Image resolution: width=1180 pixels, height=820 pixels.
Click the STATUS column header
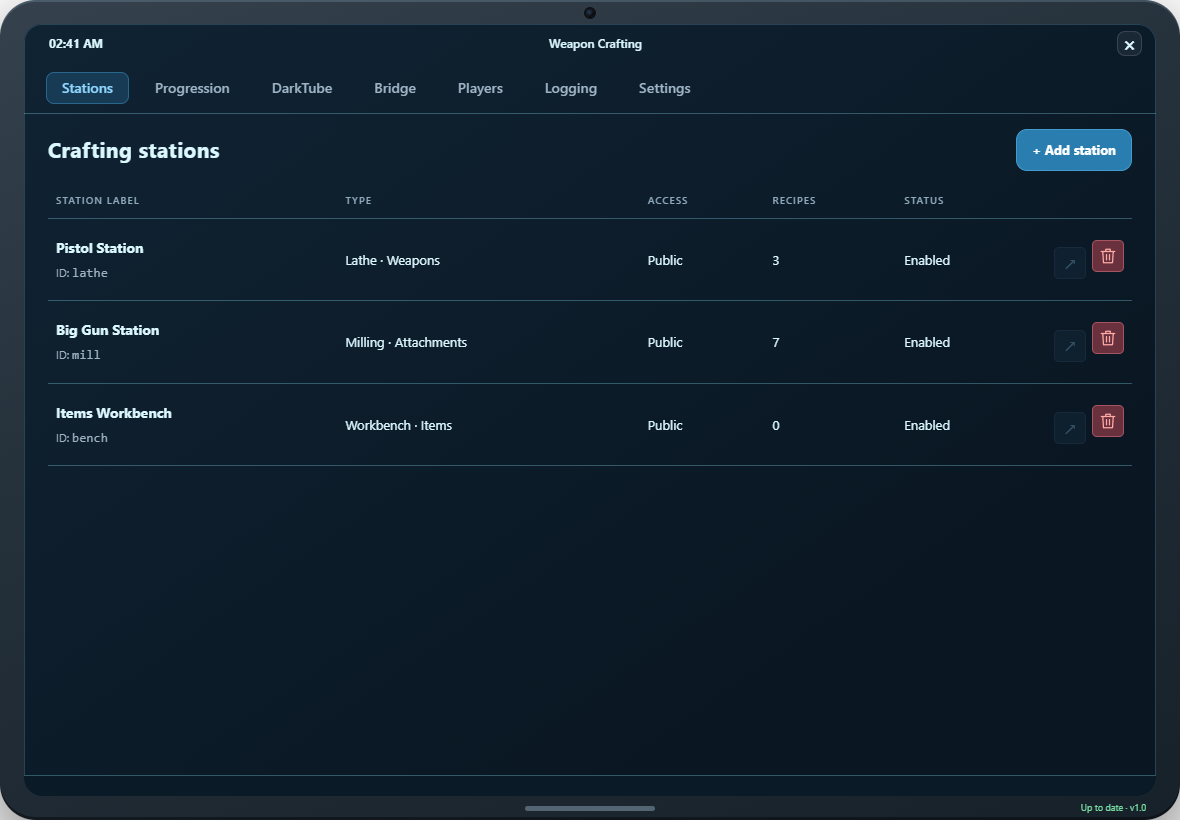(x=923, y=201)
